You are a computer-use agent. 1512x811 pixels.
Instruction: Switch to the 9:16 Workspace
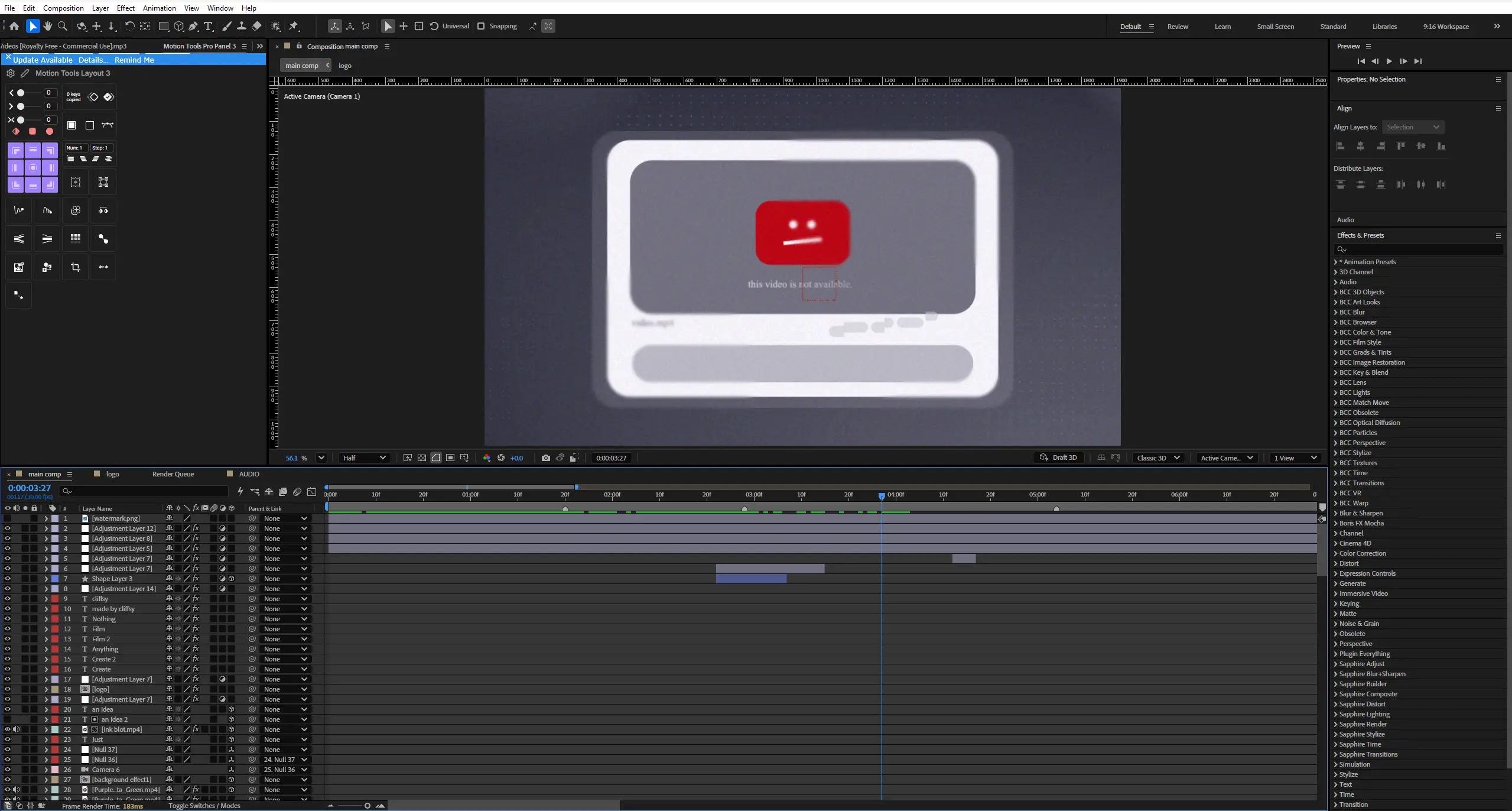pyautogui.click(x=1446, y=27)
